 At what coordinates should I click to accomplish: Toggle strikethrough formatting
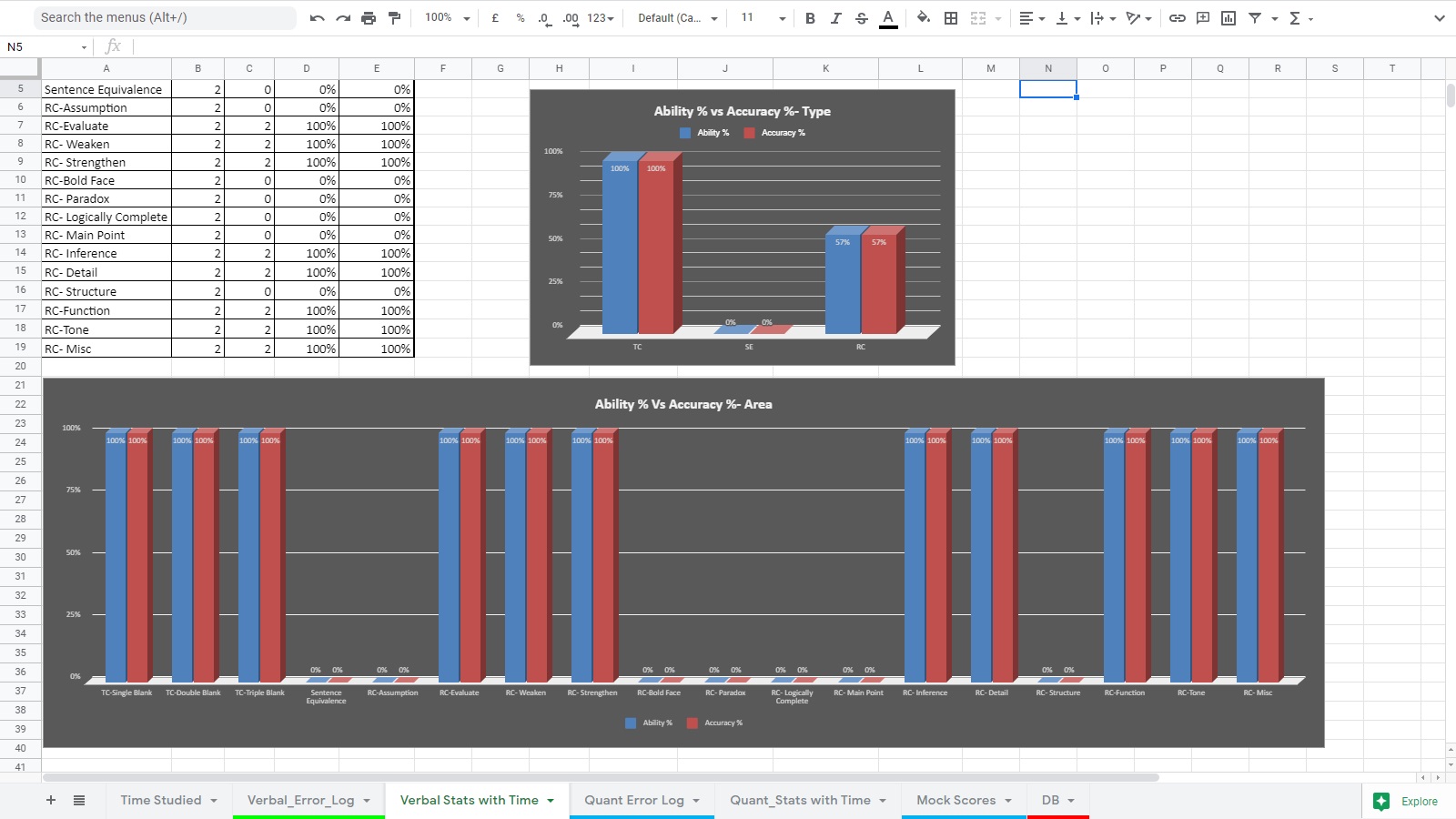pos(862,18)
